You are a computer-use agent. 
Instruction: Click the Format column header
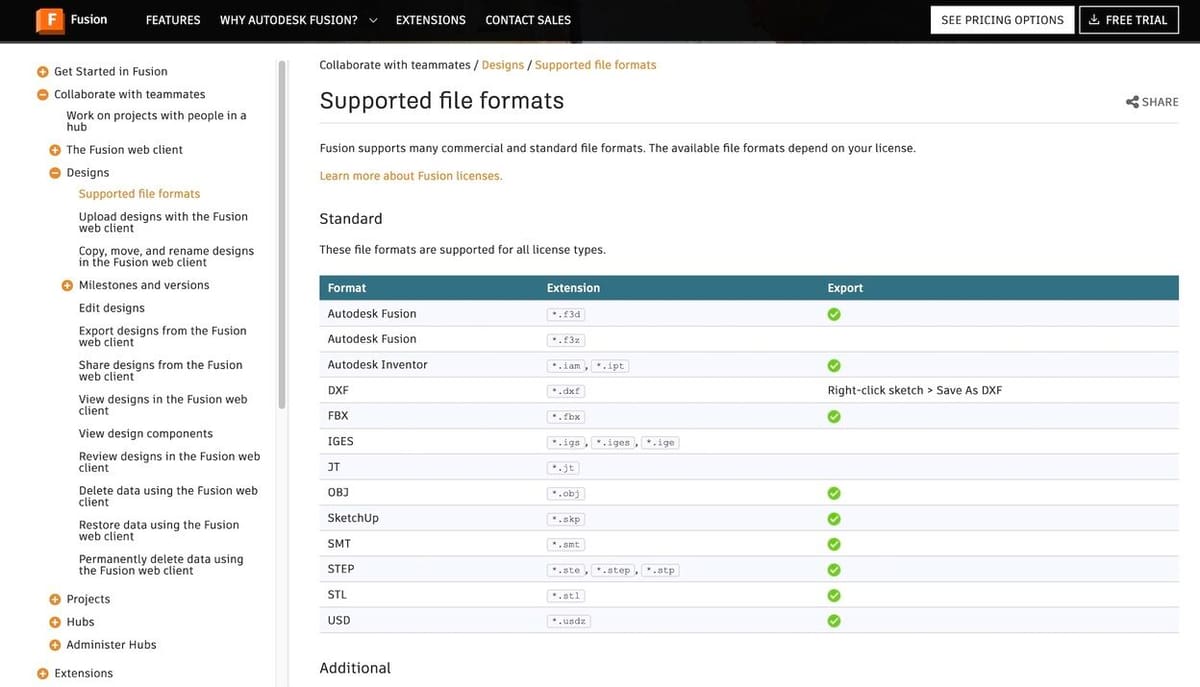tap(347, 288)
